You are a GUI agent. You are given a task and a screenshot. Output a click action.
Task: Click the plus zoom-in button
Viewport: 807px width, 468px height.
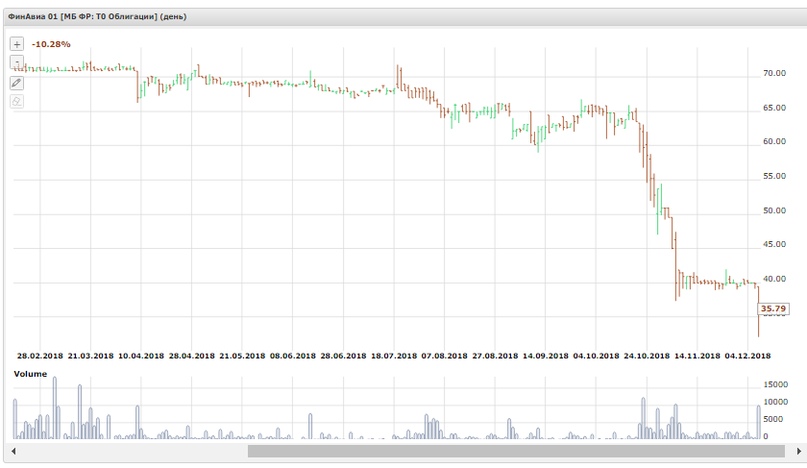click(16, 45)
